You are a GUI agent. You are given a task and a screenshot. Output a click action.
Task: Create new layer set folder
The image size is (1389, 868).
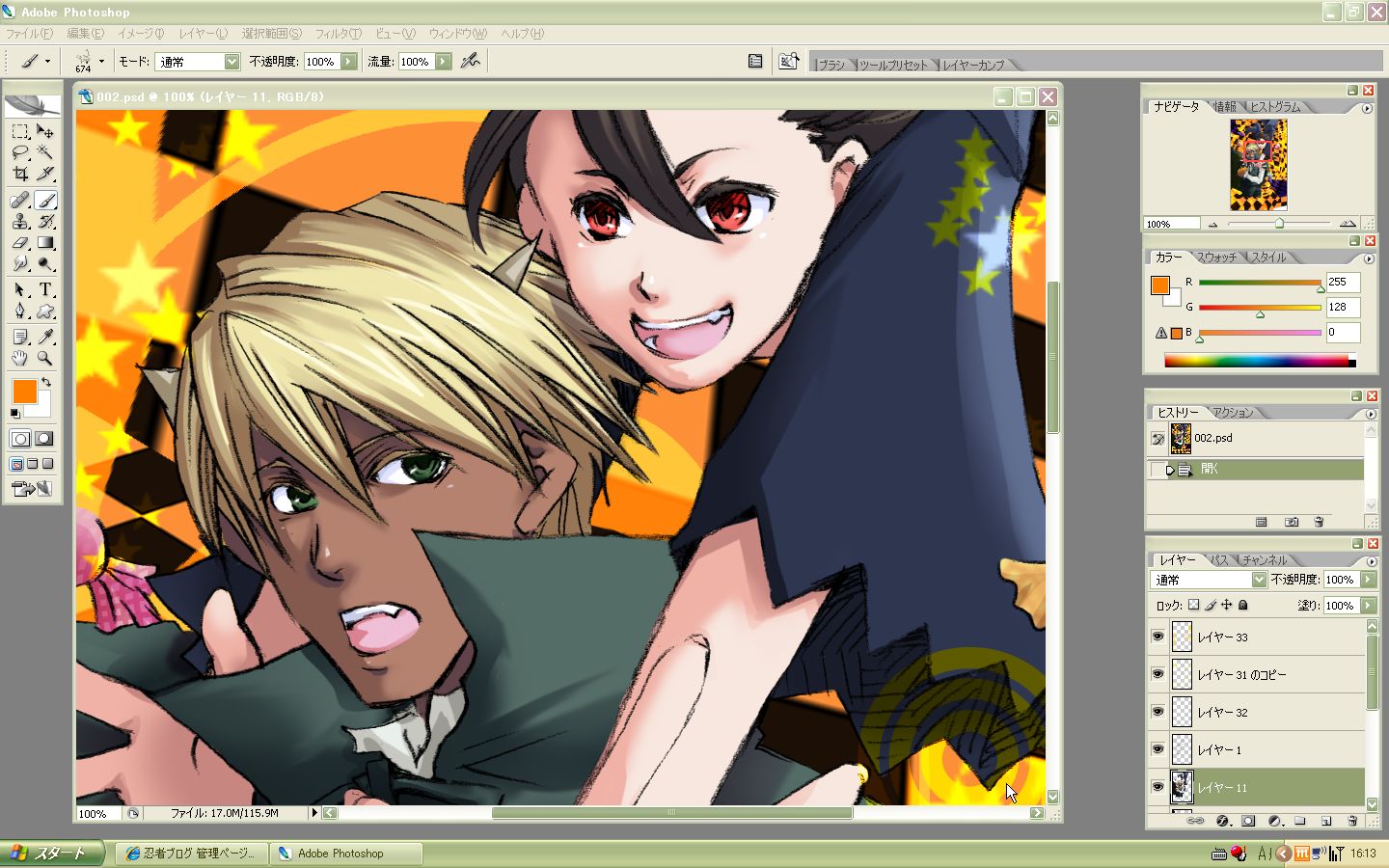pos(1300,822)
